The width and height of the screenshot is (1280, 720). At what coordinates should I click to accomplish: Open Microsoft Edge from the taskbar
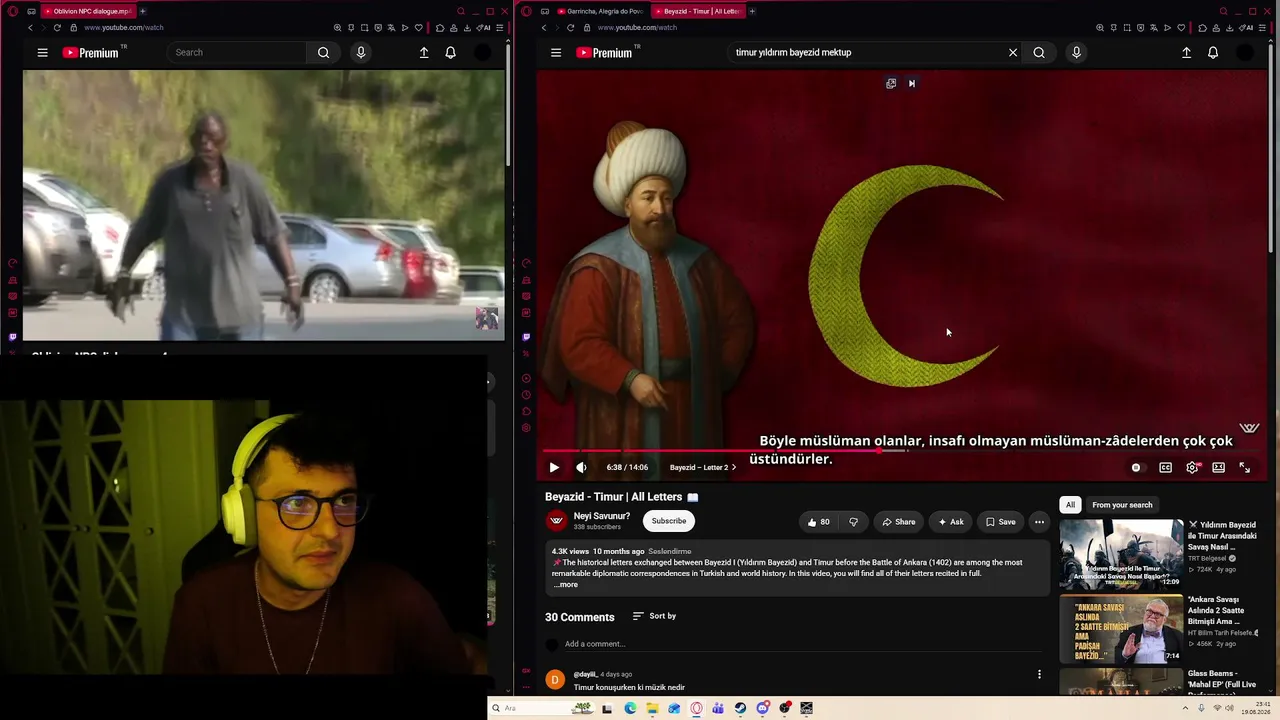tap(630, 708)
